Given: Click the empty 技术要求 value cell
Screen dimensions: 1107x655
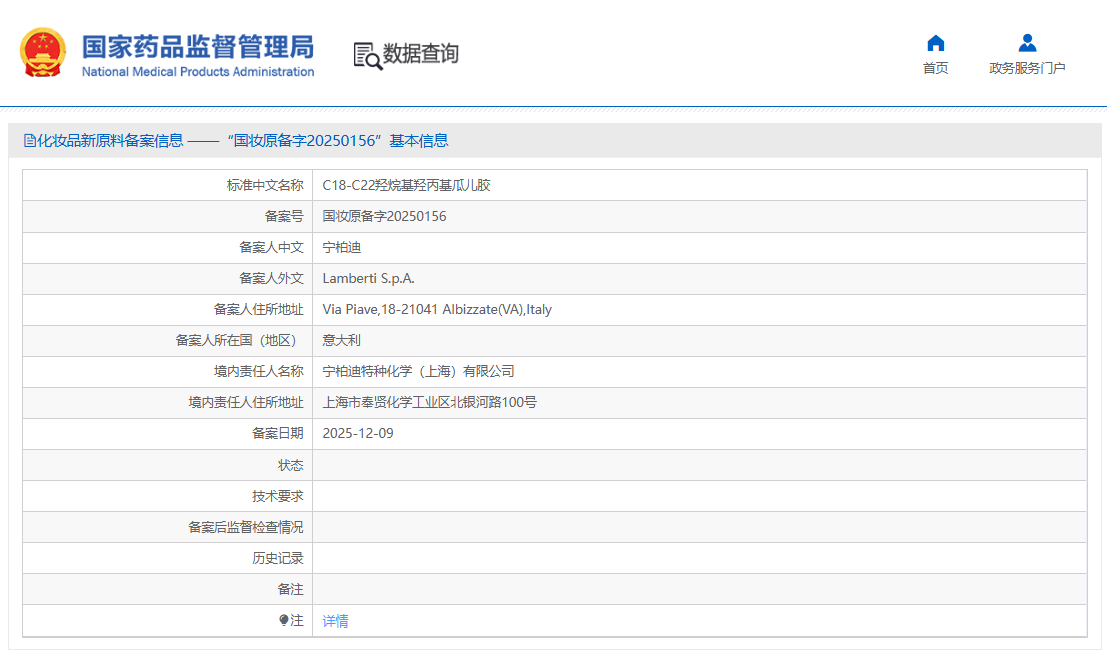Looking at the screenshot, I should (x=698, y=496).
